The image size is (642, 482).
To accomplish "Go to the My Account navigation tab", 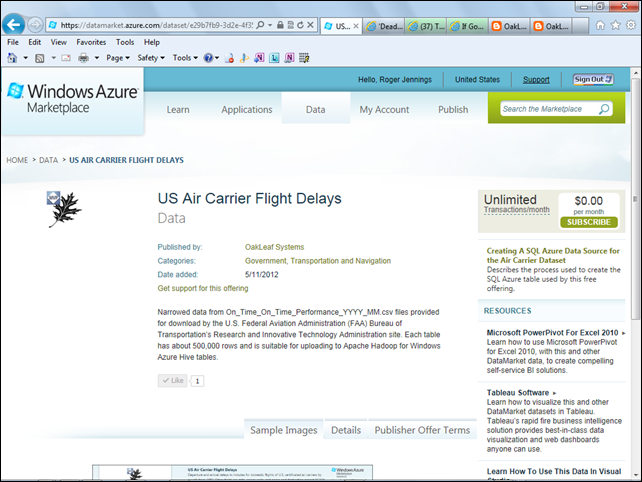I will (x=384, y=110).
